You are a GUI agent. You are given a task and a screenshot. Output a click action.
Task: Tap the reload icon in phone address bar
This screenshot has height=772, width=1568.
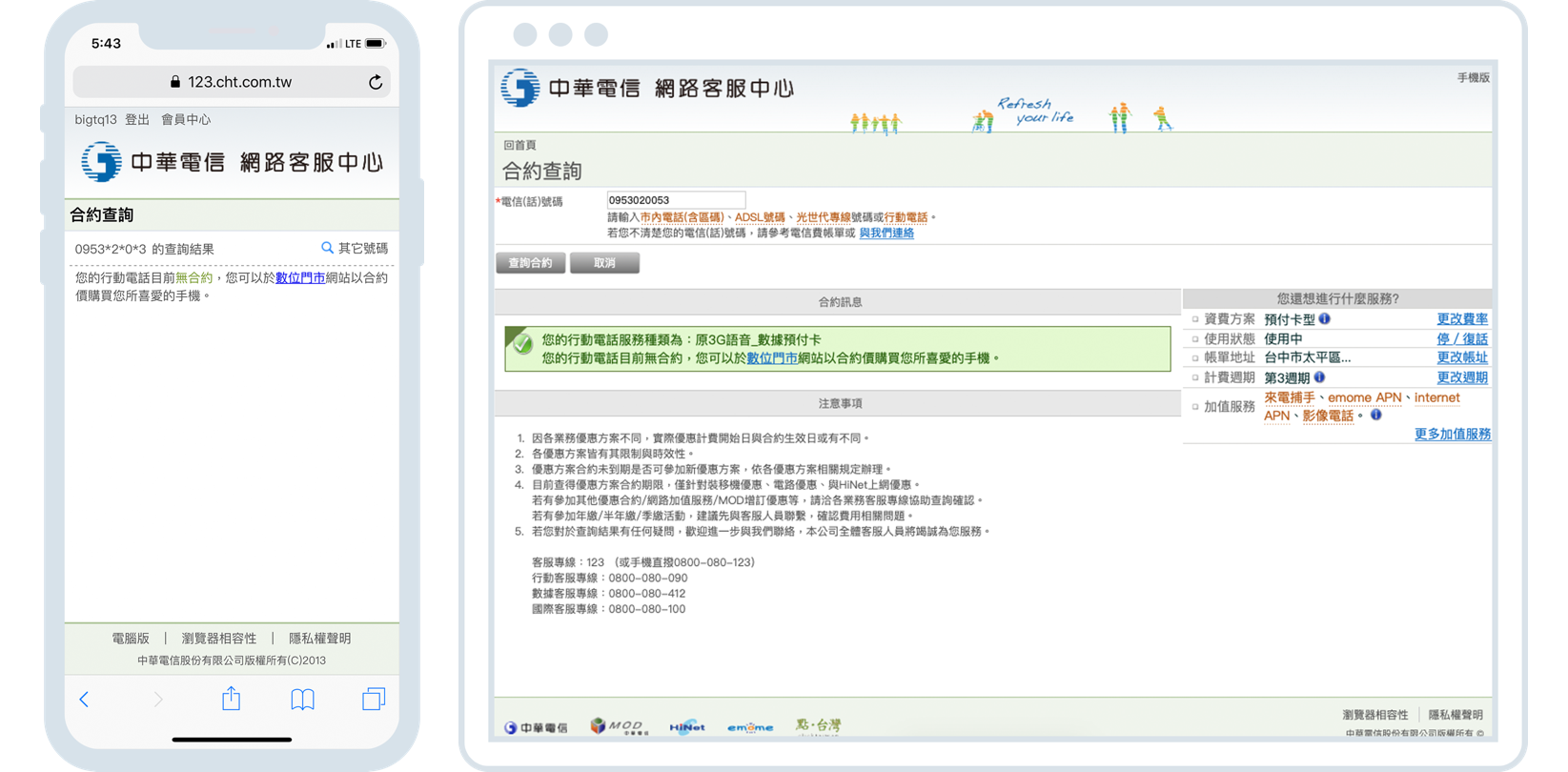pyautogui.click(x=376, y=82)
